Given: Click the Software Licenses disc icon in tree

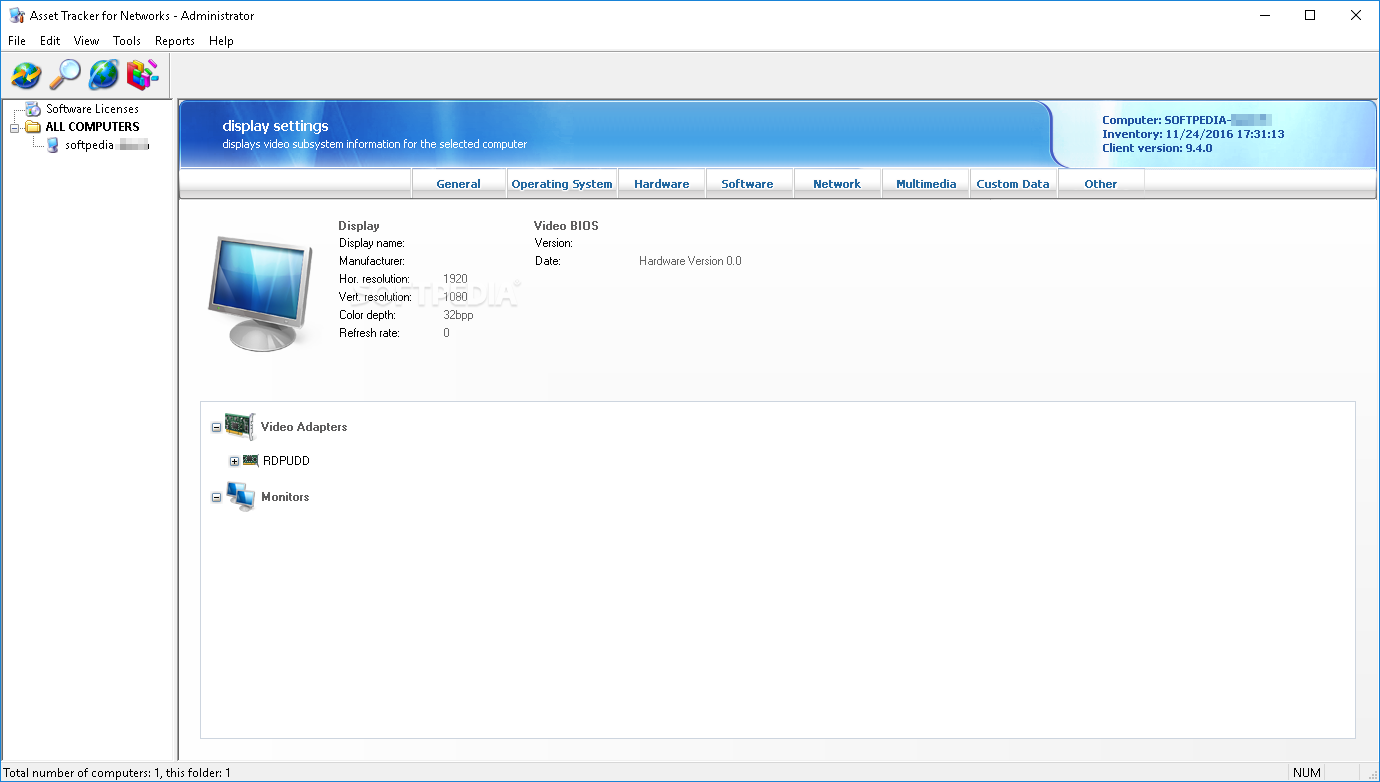Looking at the screenshot, I should 34,108.
